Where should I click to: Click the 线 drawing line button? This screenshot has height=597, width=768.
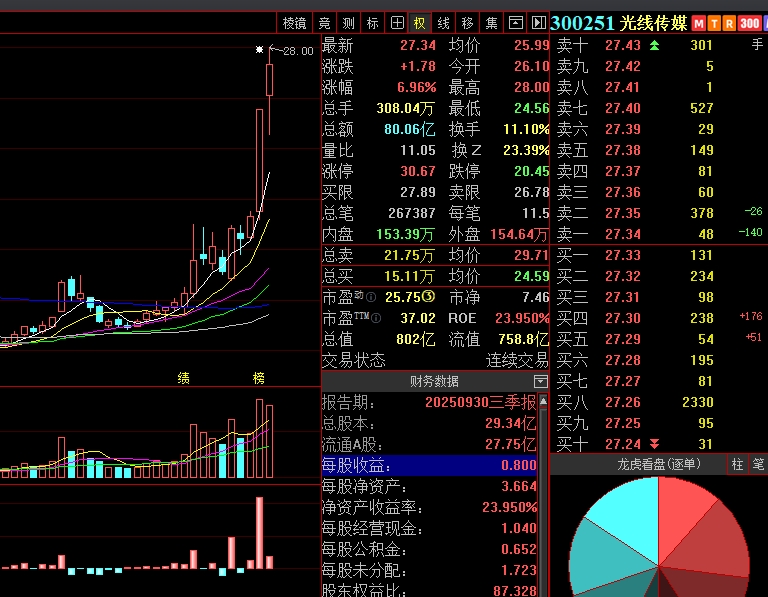(444, 23)
